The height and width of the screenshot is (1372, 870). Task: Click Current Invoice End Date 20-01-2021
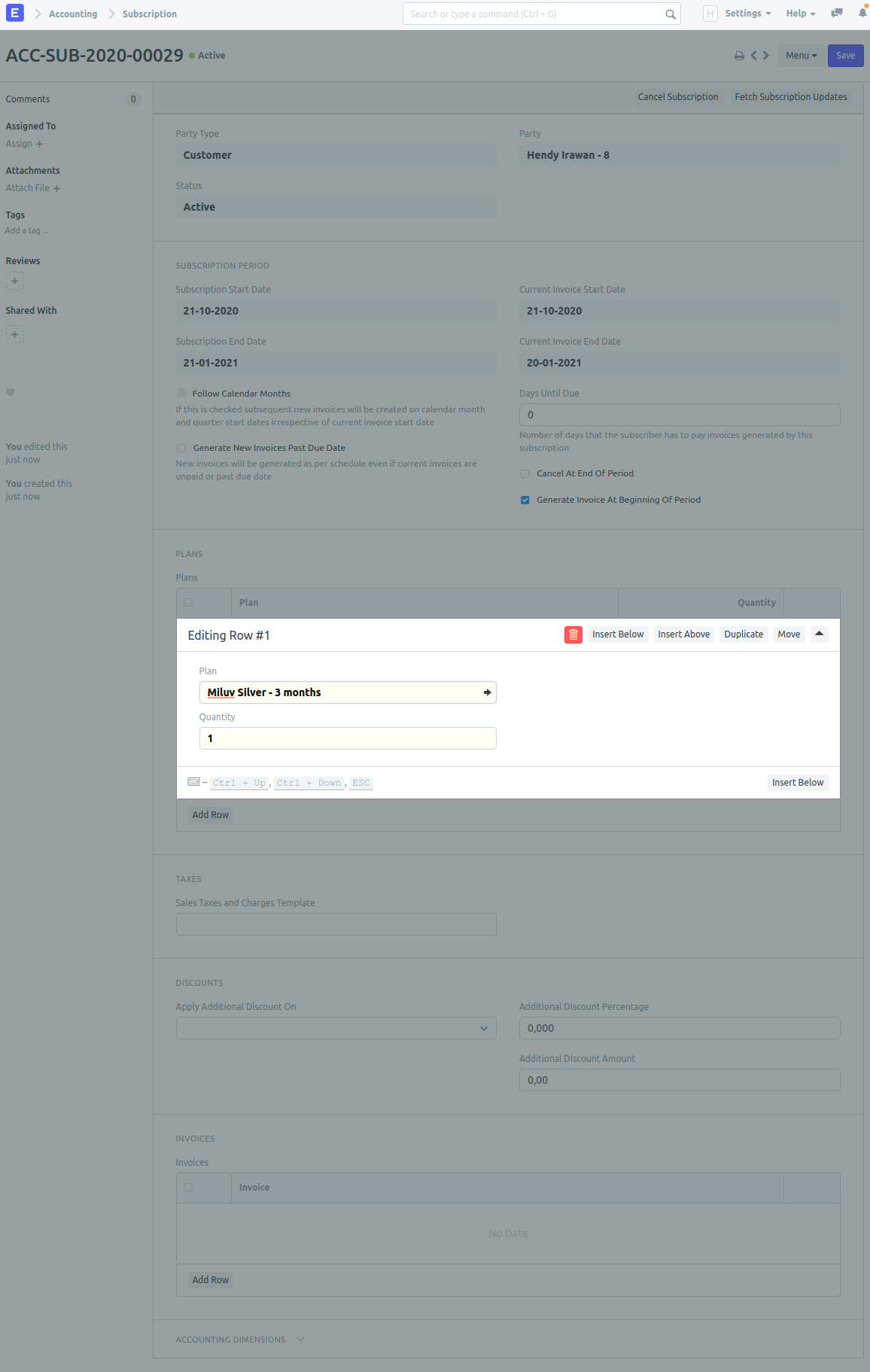coord(680,363)
